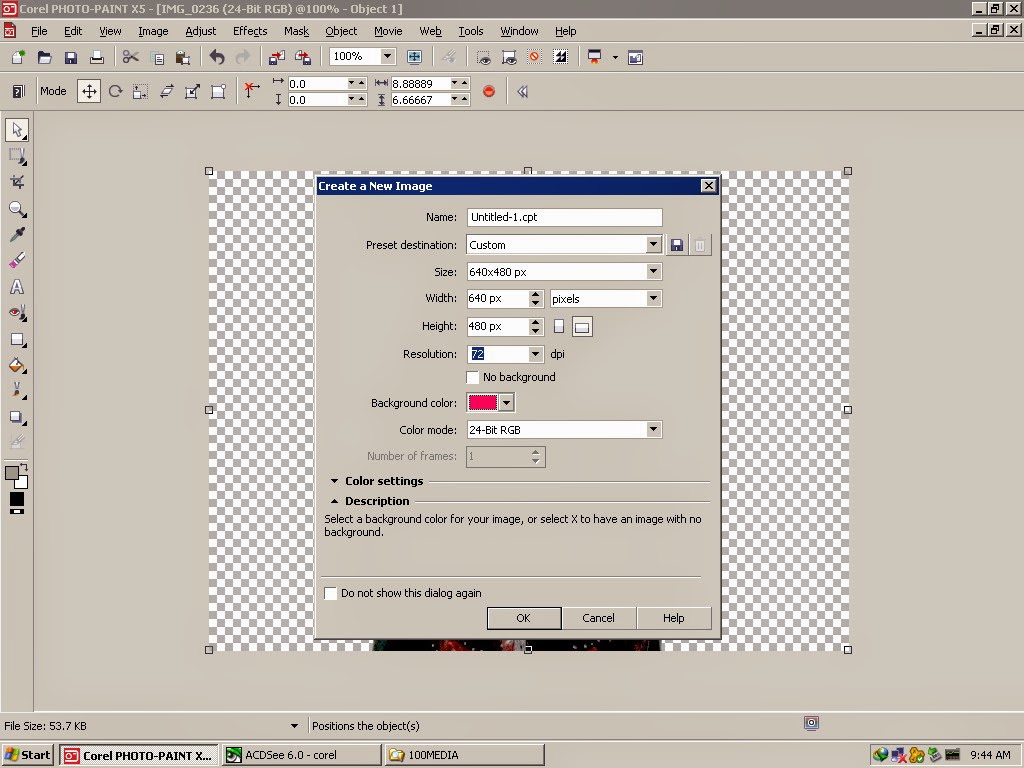Click the show mask marquee icon

tap(484, 57)
